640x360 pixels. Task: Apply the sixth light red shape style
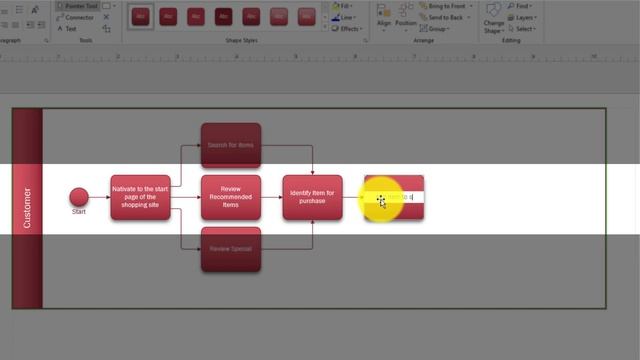[279, 17]
